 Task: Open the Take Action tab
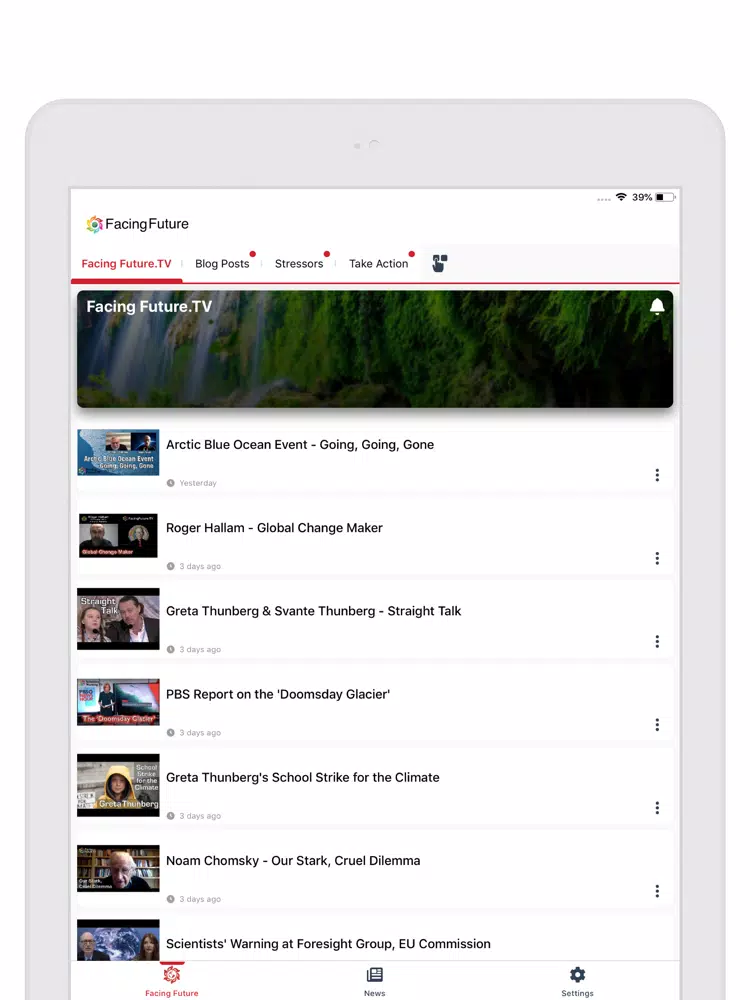tap(378, 263)
